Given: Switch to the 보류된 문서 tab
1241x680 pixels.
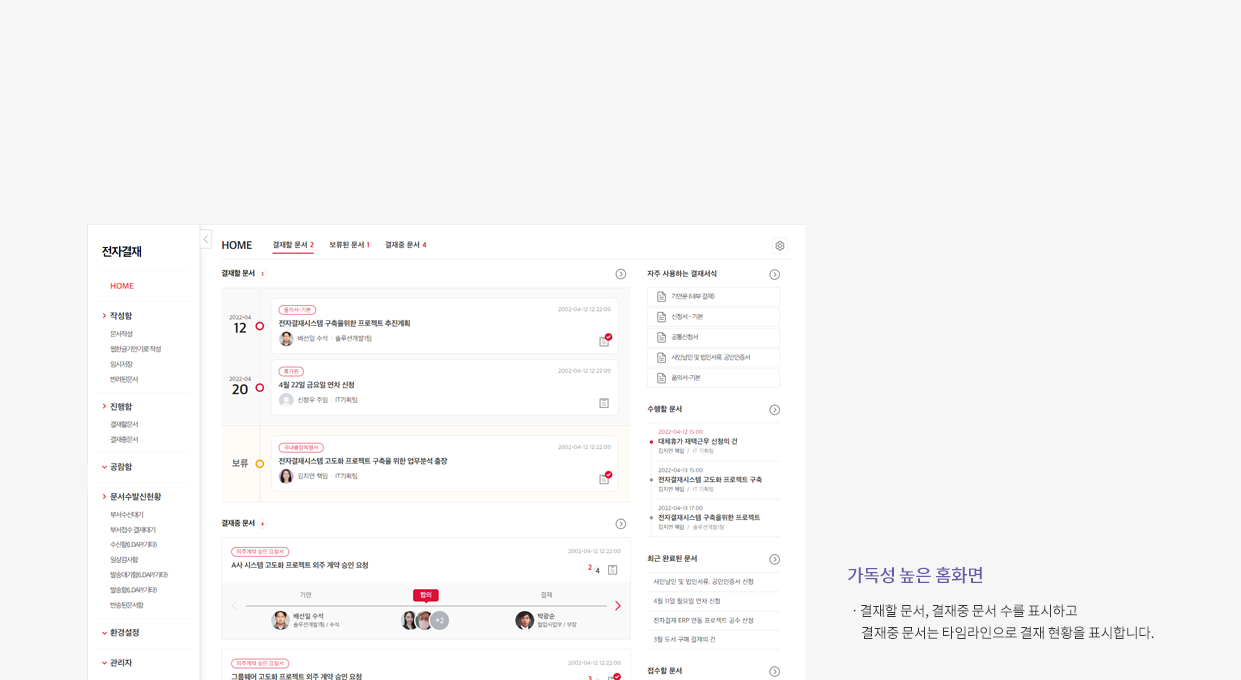Looking at the screenshot, I should coord(349,245).
